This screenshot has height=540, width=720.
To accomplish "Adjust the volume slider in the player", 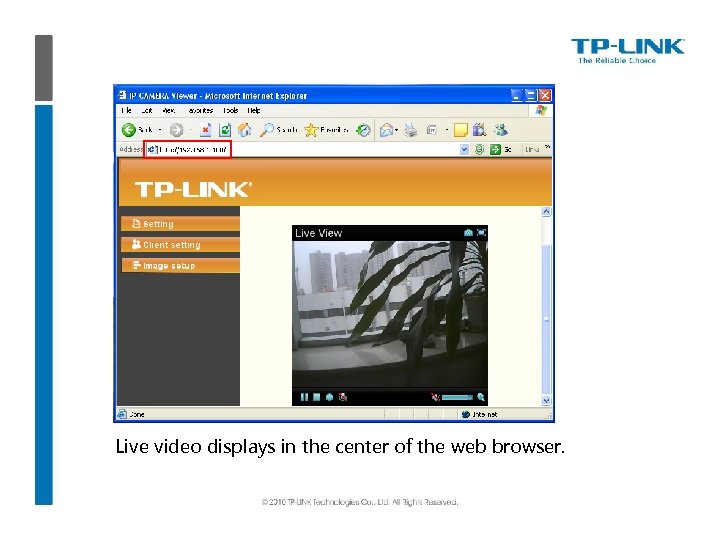I will coord(457,397).
